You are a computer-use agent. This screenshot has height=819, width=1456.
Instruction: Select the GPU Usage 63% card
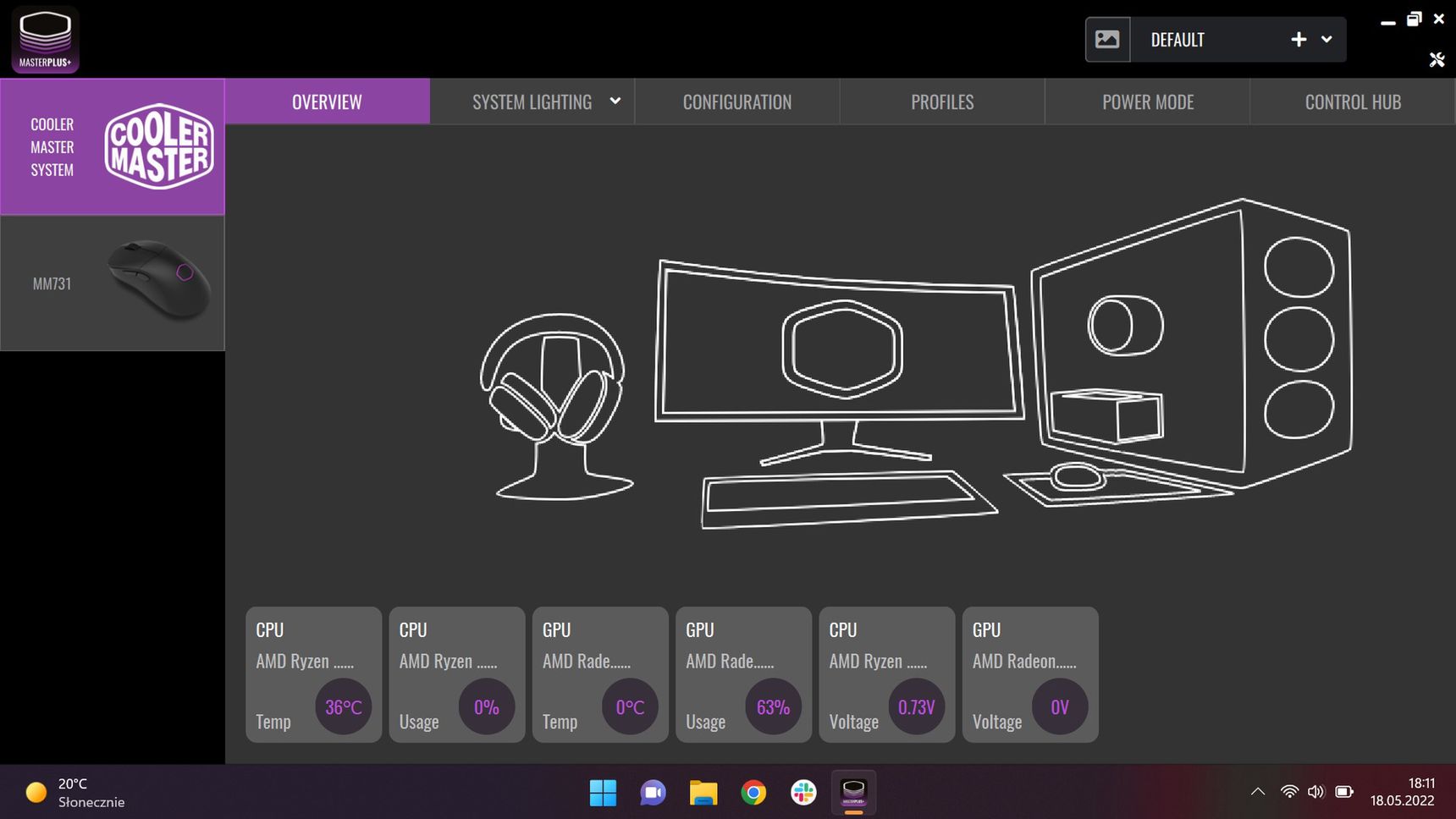point(744,674)
